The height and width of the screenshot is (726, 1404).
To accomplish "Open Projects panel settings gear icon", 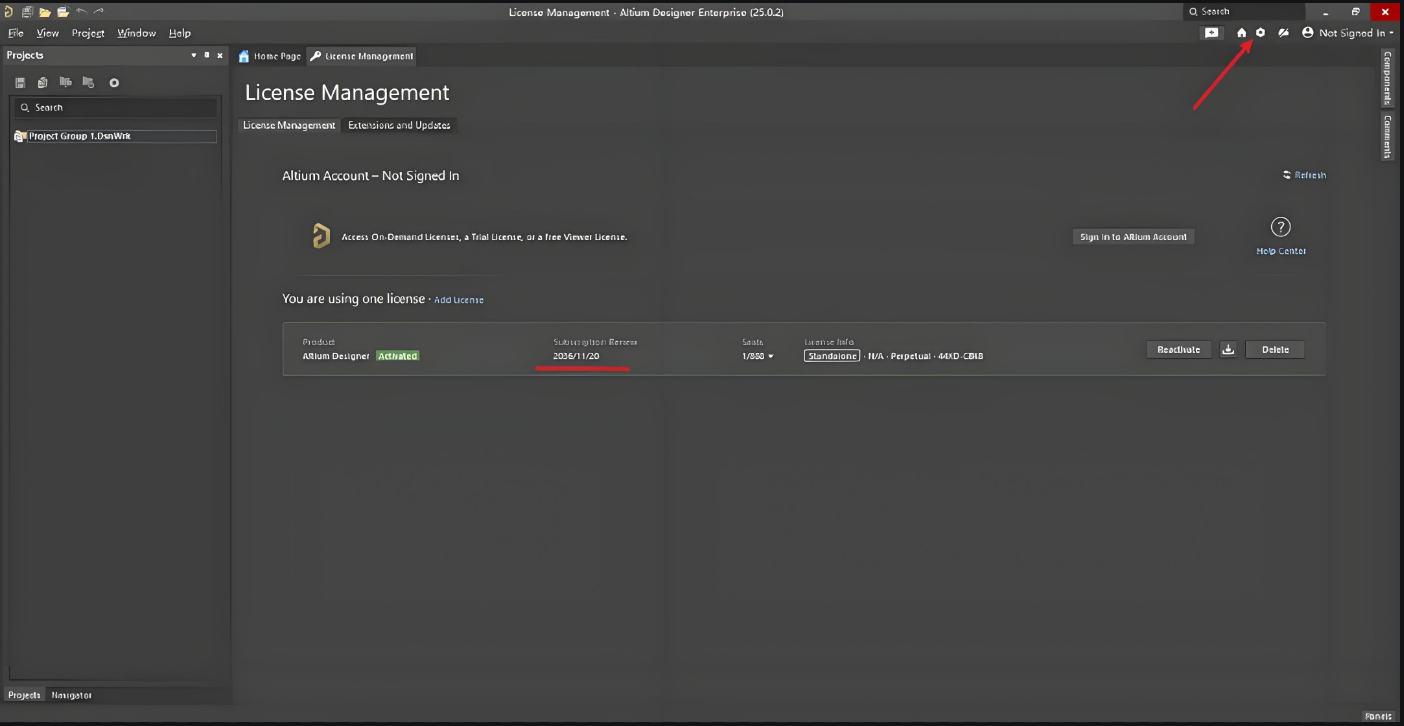I will point(114,83).
